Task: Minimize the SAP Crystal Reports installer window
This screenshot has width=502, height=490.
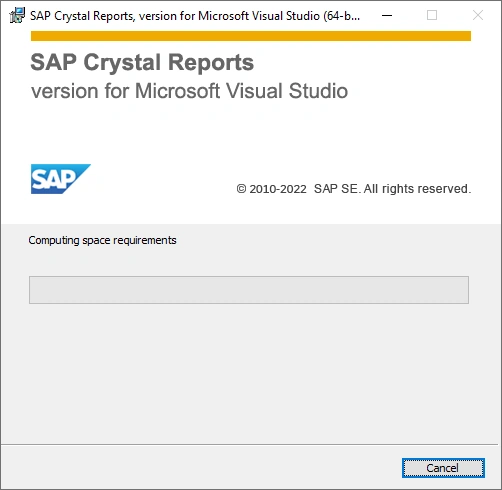Action: (x=387, y=15)
